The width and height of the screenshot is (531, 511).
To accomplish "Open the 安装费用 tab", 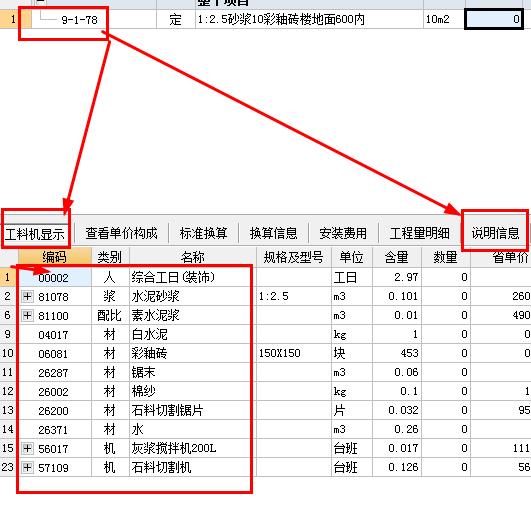I will (x=343, y=233).
